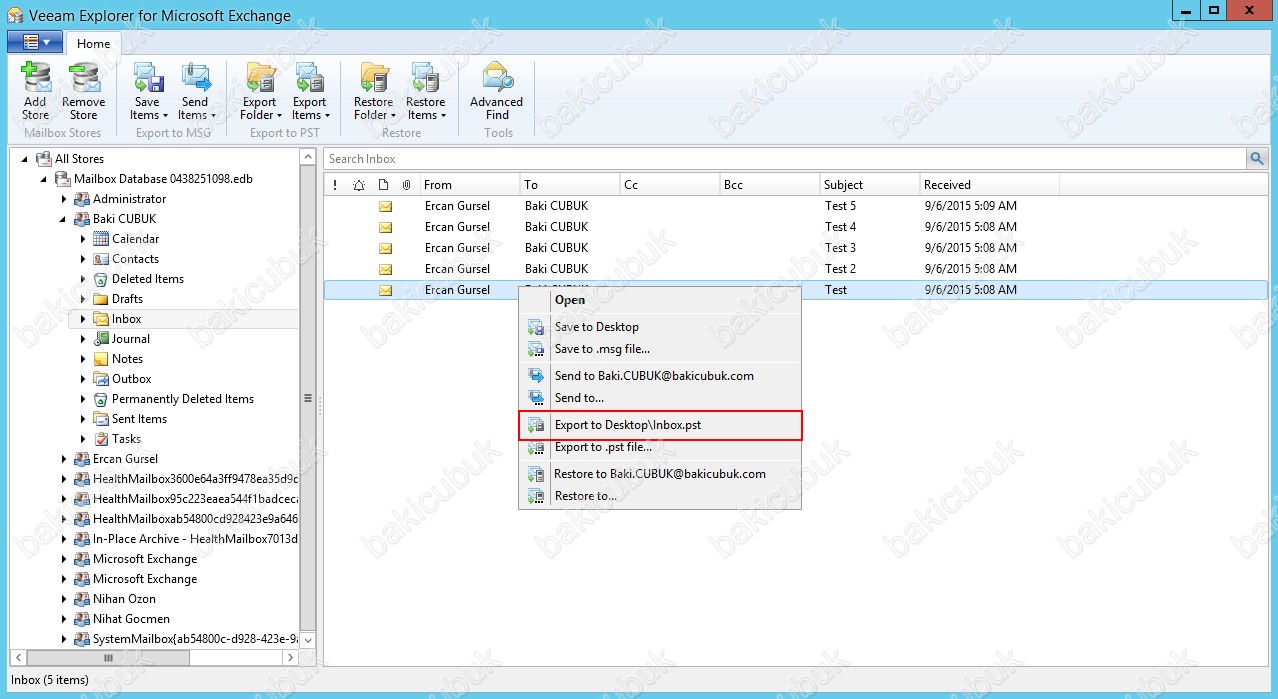This screenshot has width=1278, height=699.
Task: Click the tree horizontal scroll right arrow
Action: (291, 658)
